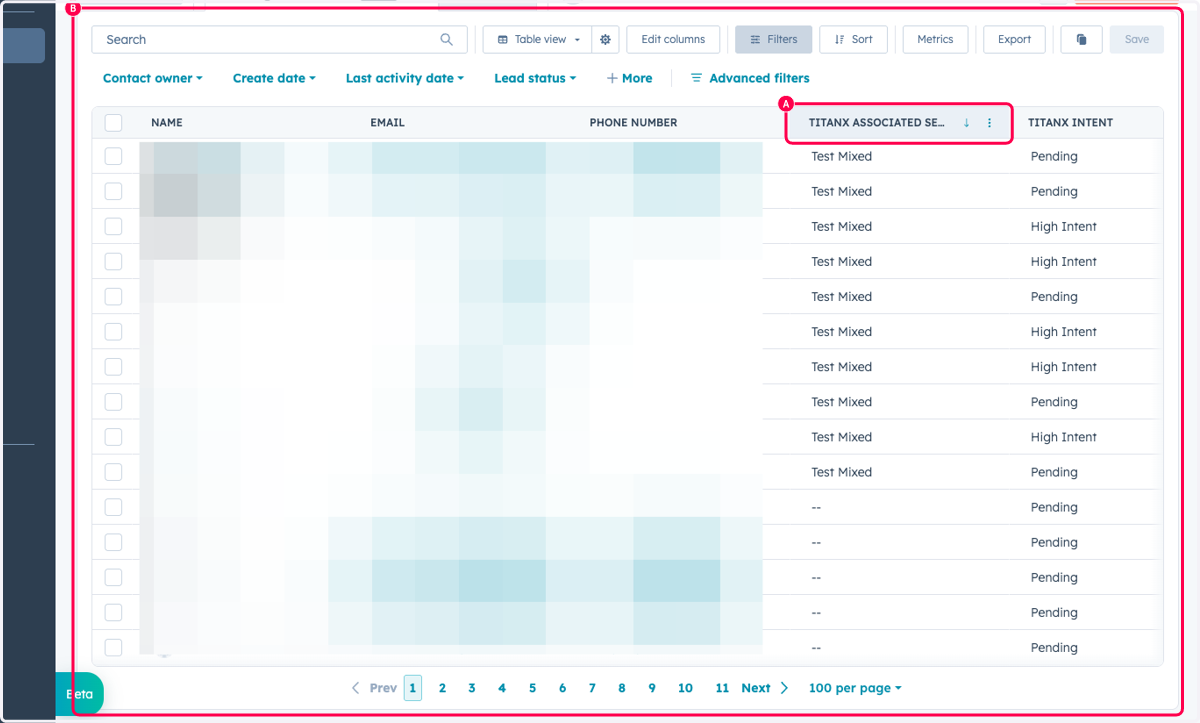Image resolution: width=1200 pixels, height=723 pixels.
Task: Go to next page chevron
Action: pos(784,688)
